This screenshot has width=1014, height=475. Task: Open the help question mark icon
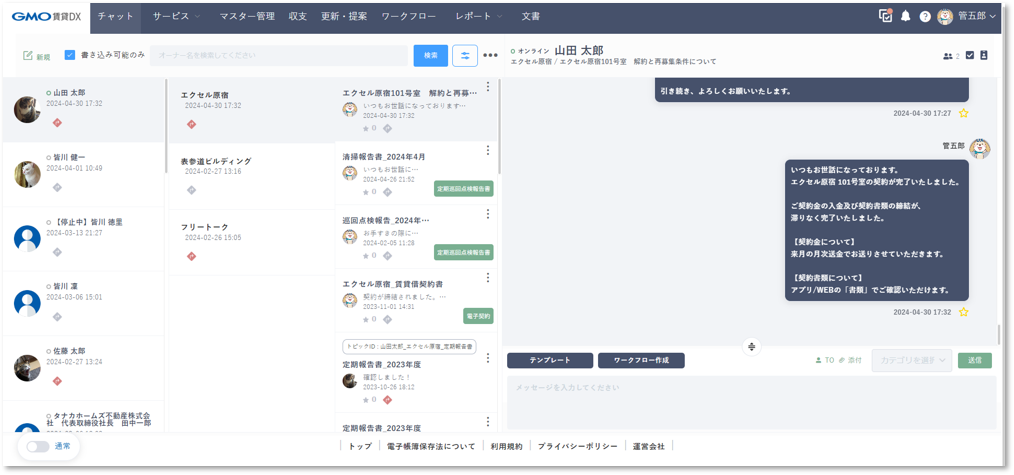[x=925, y=17]
